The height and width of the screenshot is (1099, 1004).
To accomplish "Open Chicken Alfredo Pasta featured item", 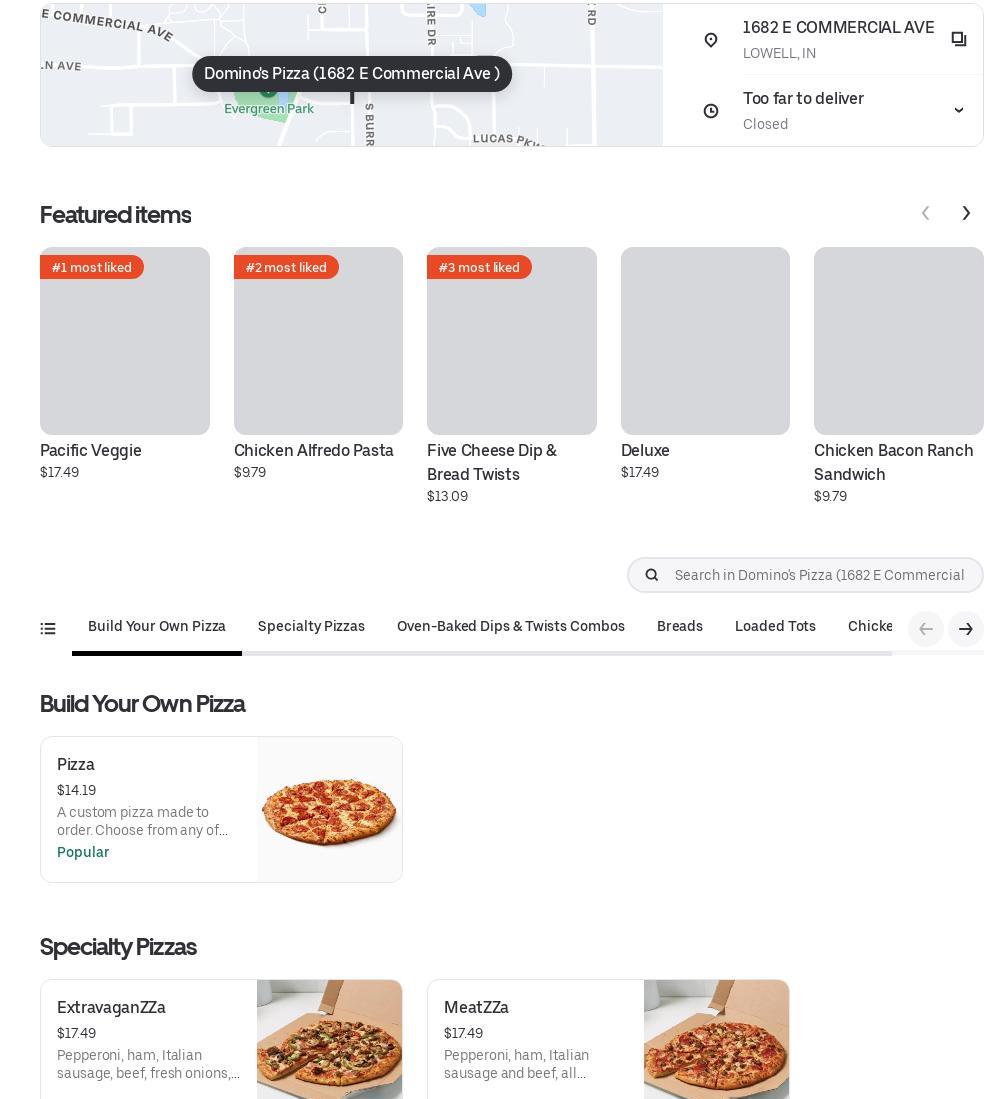I will (x=318, y=342).
